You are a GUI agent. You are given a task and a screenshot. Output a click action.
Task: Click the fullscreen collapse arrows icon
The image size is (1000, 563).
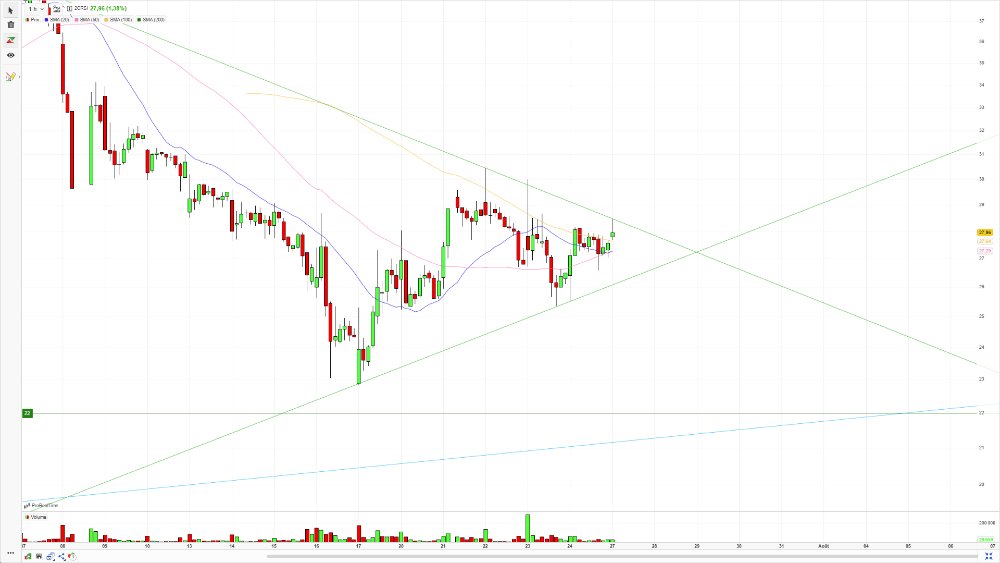click(x=989, y=557)
